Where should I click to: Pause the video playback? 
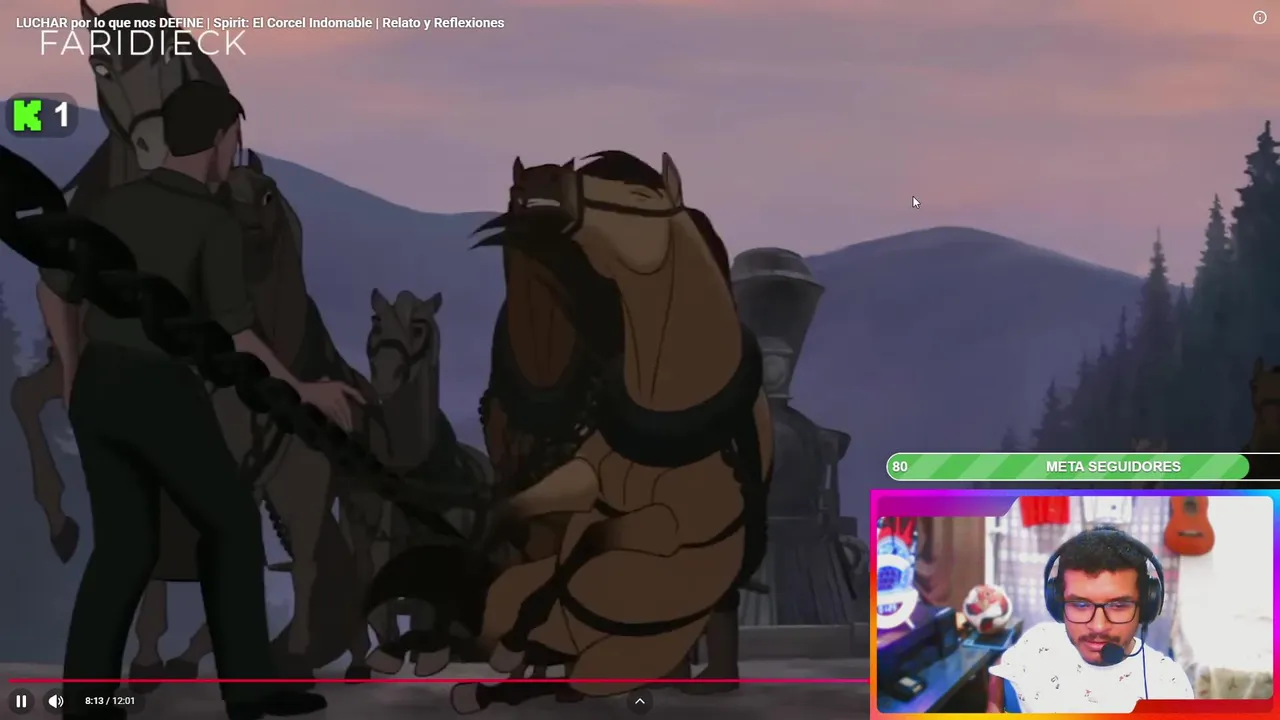(x=21, y=701)
